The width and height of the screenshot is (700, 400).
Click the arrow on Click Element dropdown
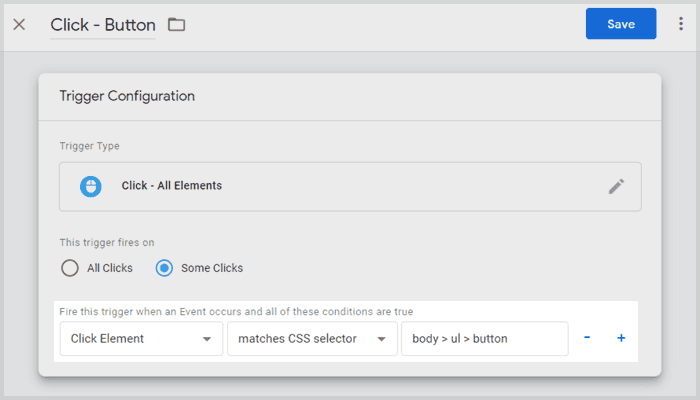(207, 339)
